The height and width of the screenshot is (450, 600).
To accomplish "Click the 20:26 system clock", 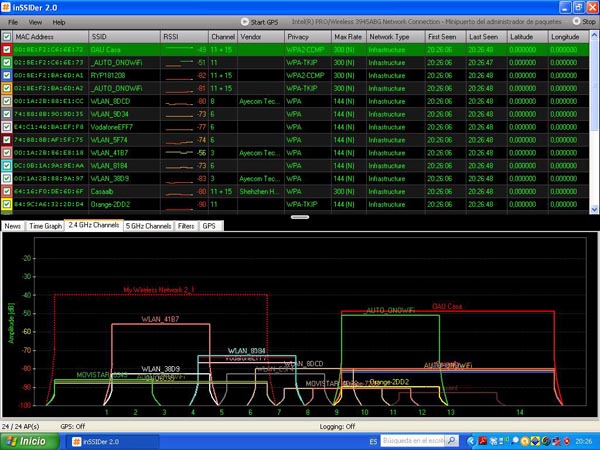I will click(x=584, y=441).
